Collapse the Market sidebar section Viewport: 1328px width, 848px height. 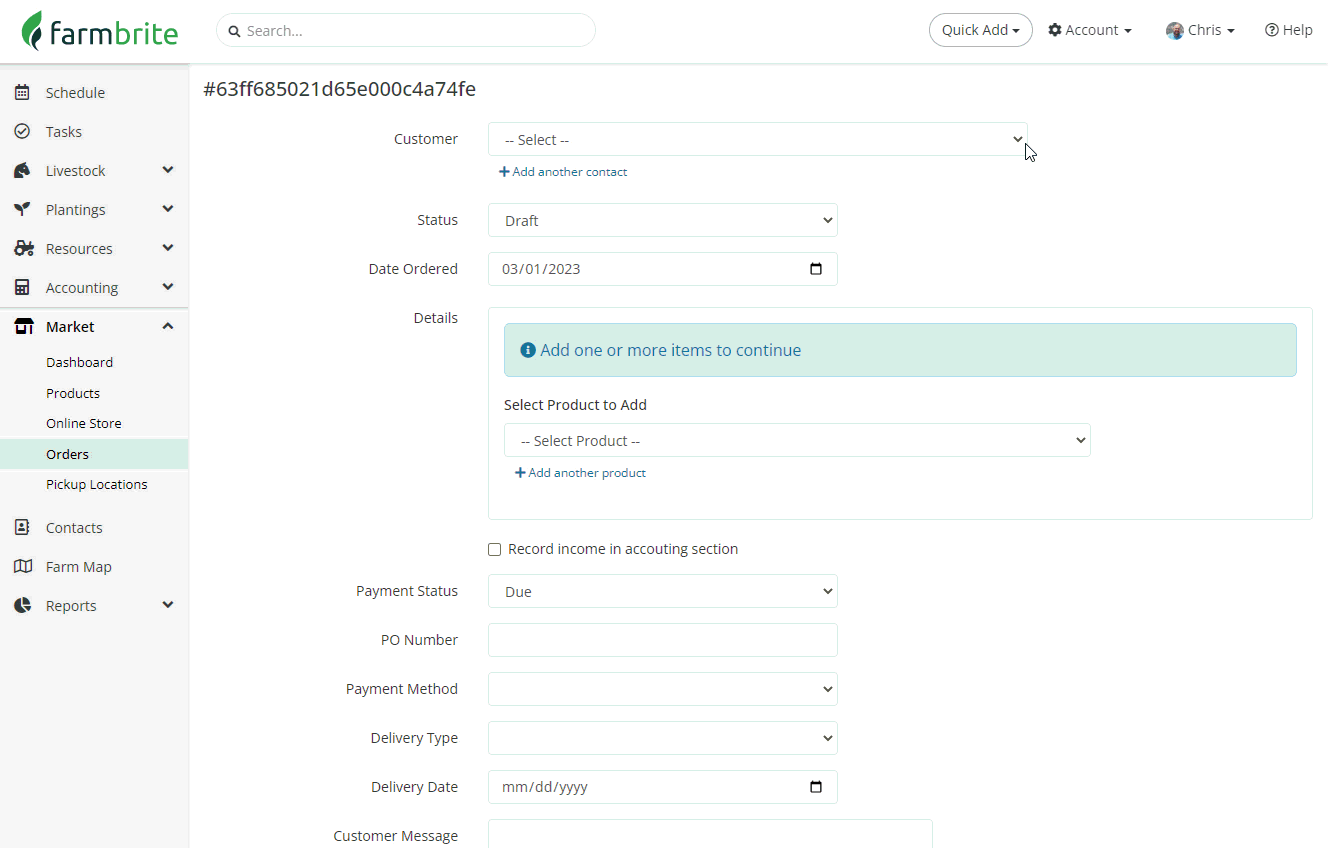pos(167,327)
